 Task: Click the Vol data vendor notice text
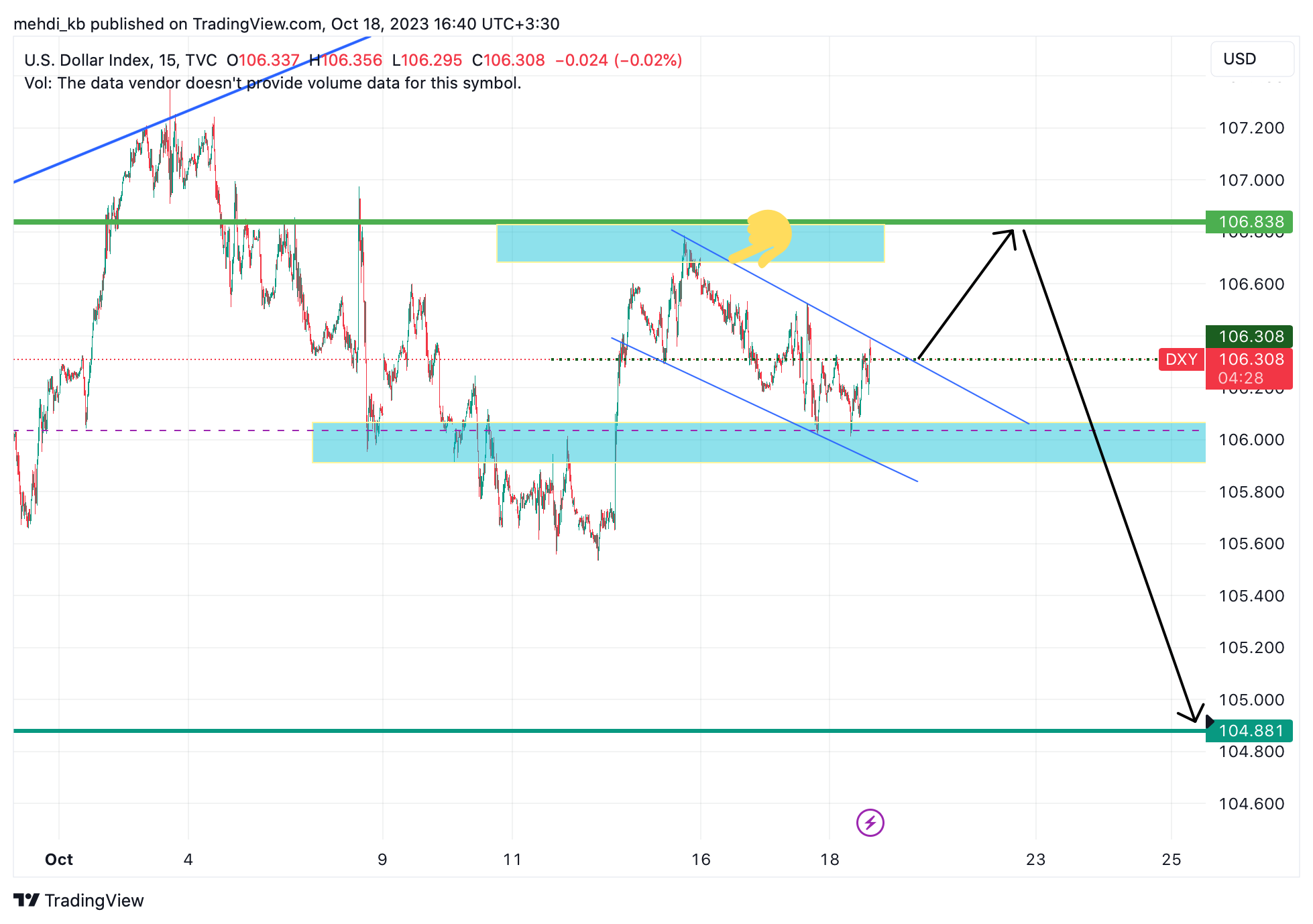click(x=272, y=83)
